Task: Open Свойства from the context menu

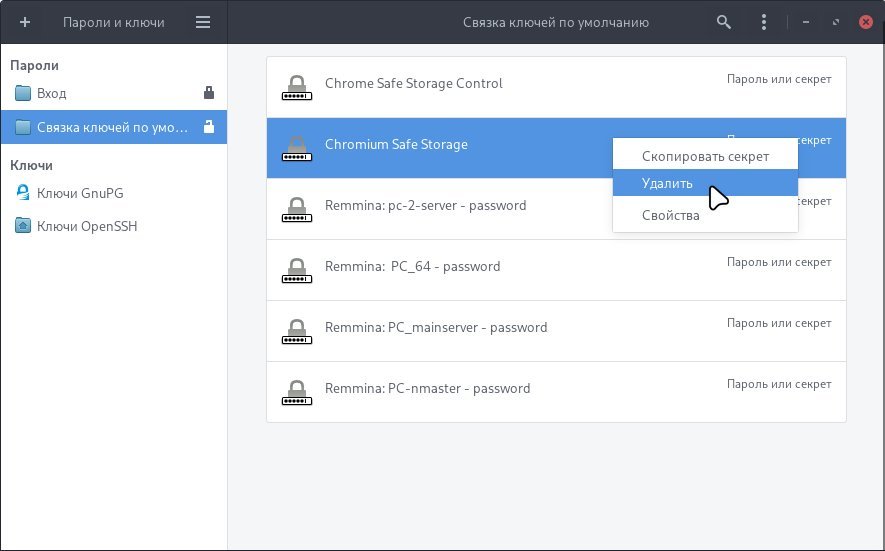Action: click(670, 216)
